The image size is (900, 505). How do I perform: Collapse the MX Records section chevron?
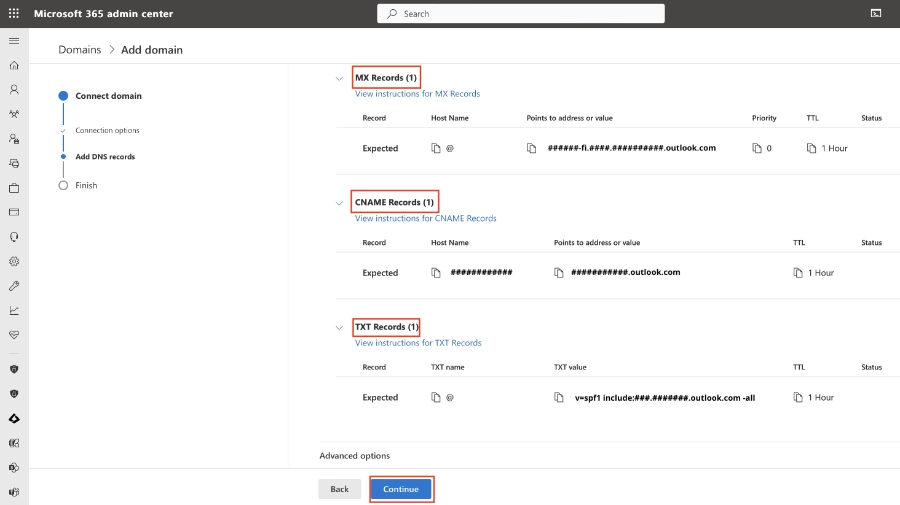click(339, 79)
